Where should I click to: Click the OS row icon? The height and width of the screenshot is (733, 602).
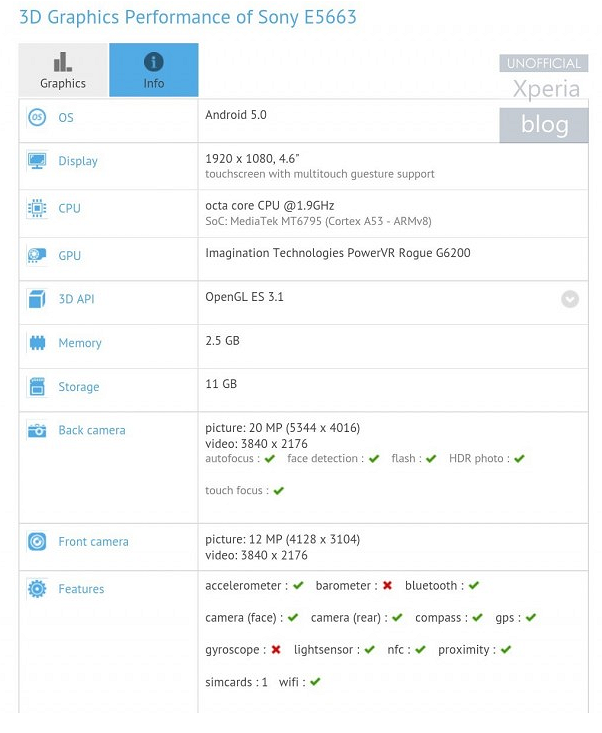pyautogui.click(x=37, y=118)
